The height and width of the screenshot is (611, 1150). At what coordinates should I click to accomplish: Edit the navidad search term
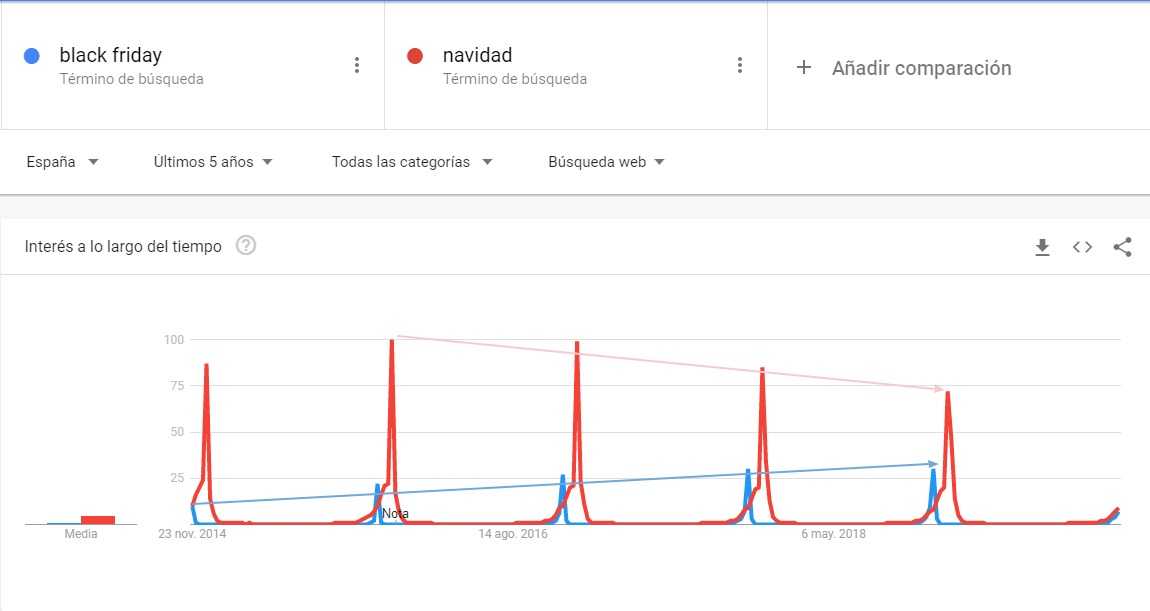click(477, 55)
